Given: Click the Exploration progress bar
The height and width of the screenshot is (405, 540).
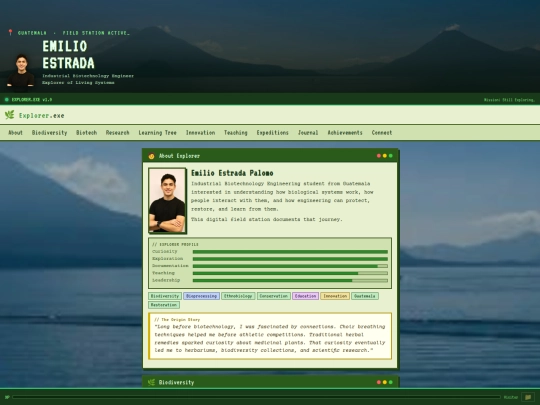Looking at the screenshot, I should pyautogui.click(x=290, y=259).
